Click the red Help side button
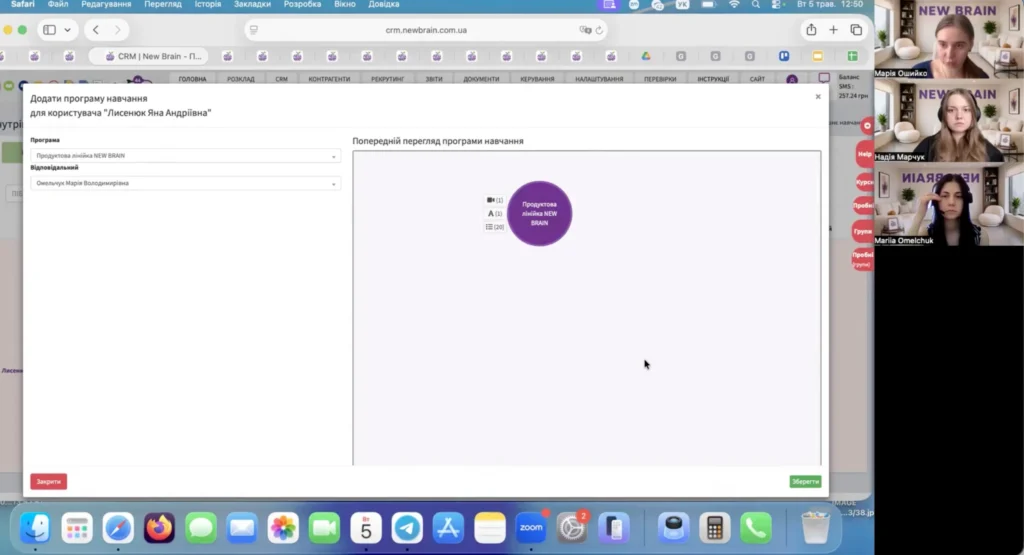Viewport: 1024px width, 555px height. (864, 154)
